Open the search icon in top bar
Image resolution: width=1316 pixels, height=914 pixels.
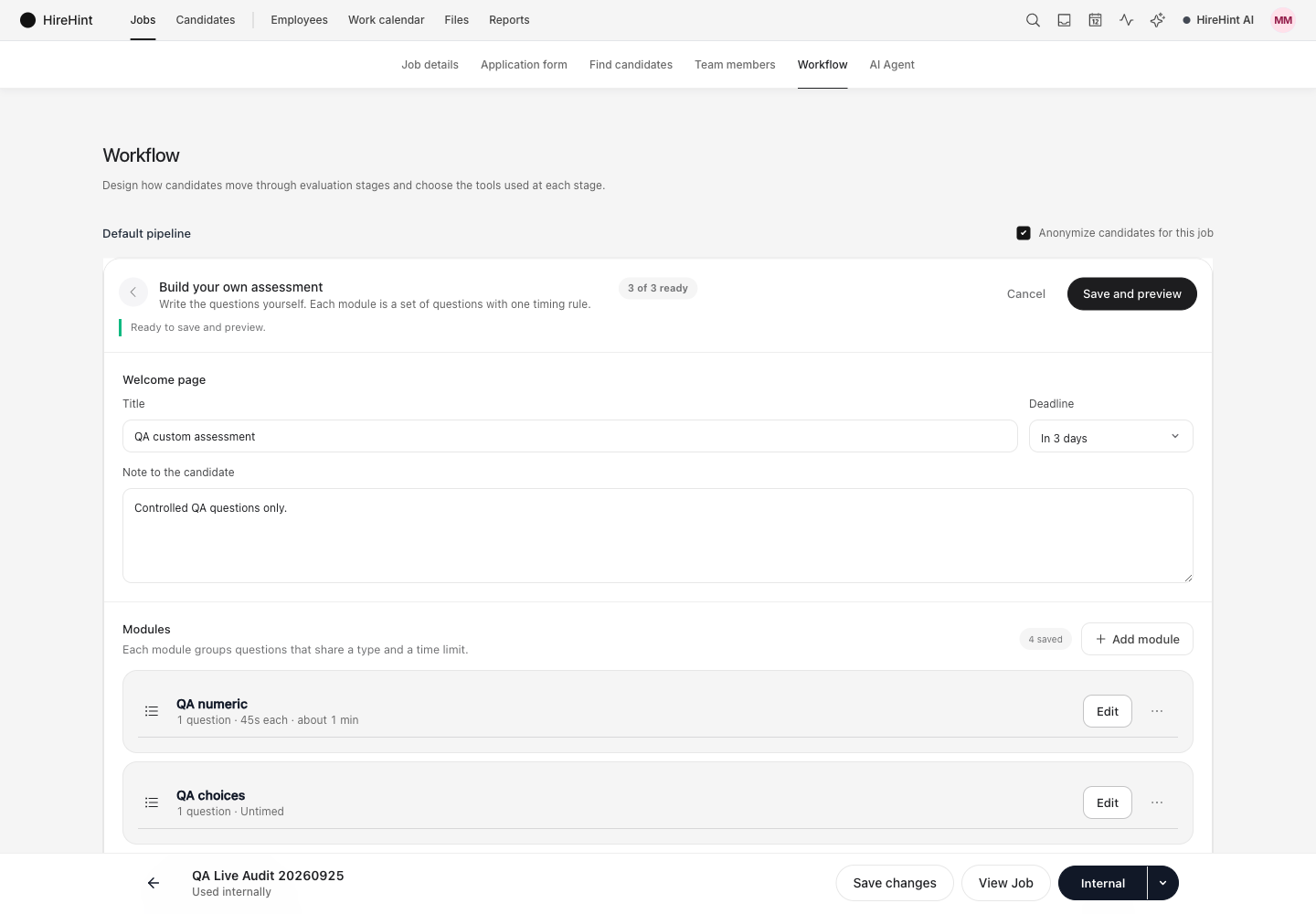1033,20
